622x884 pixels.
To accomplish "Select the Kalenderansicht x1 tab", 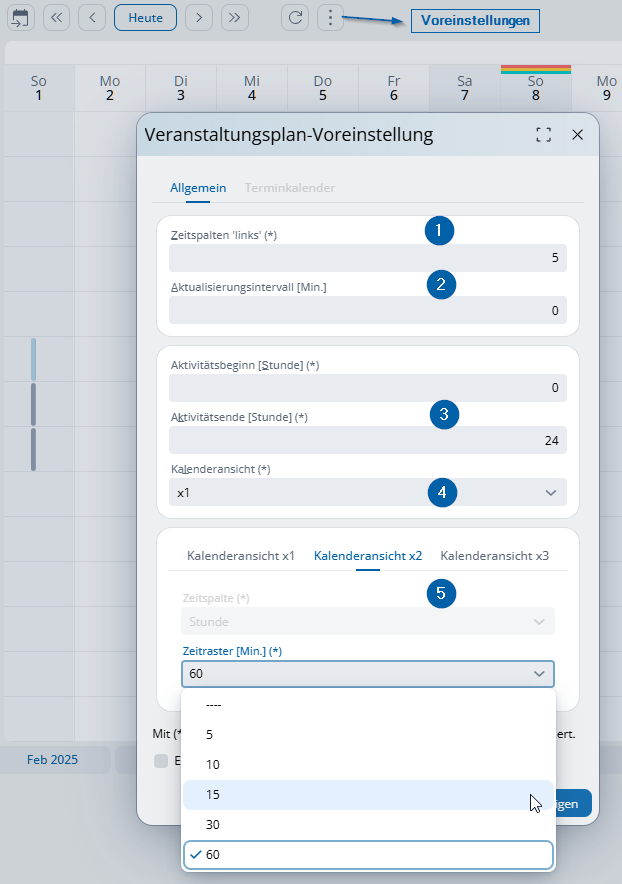I will coord(240,555).
